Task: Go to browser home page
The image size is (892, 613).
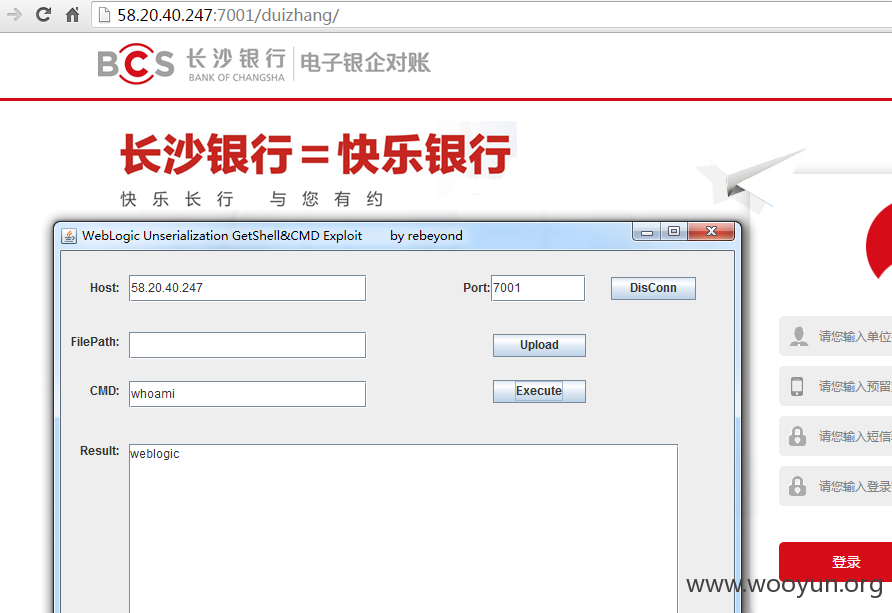Action: tap(72, 14)
